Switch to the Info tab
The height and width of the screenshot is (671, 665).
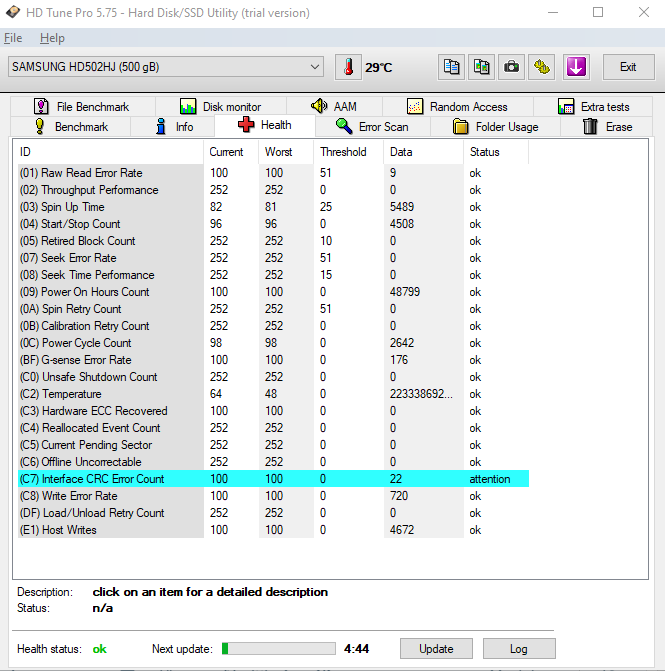point(172,127)
